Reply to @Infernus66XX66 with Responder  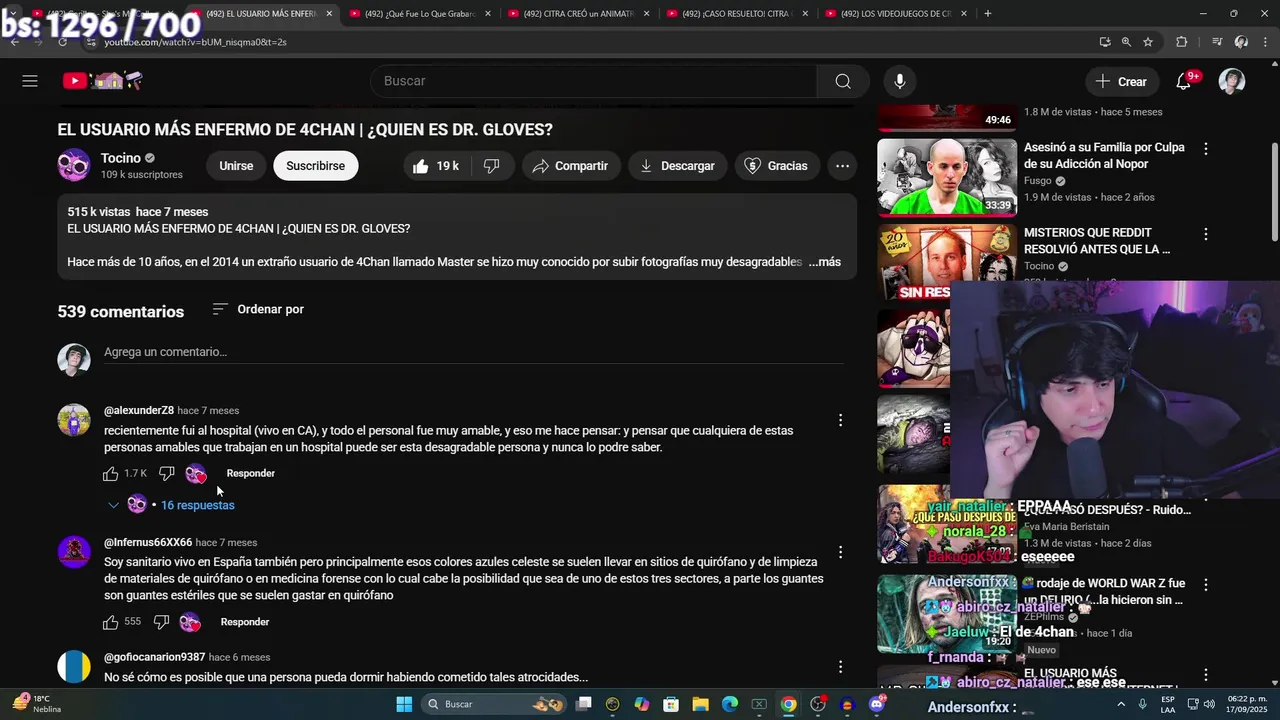245,622
